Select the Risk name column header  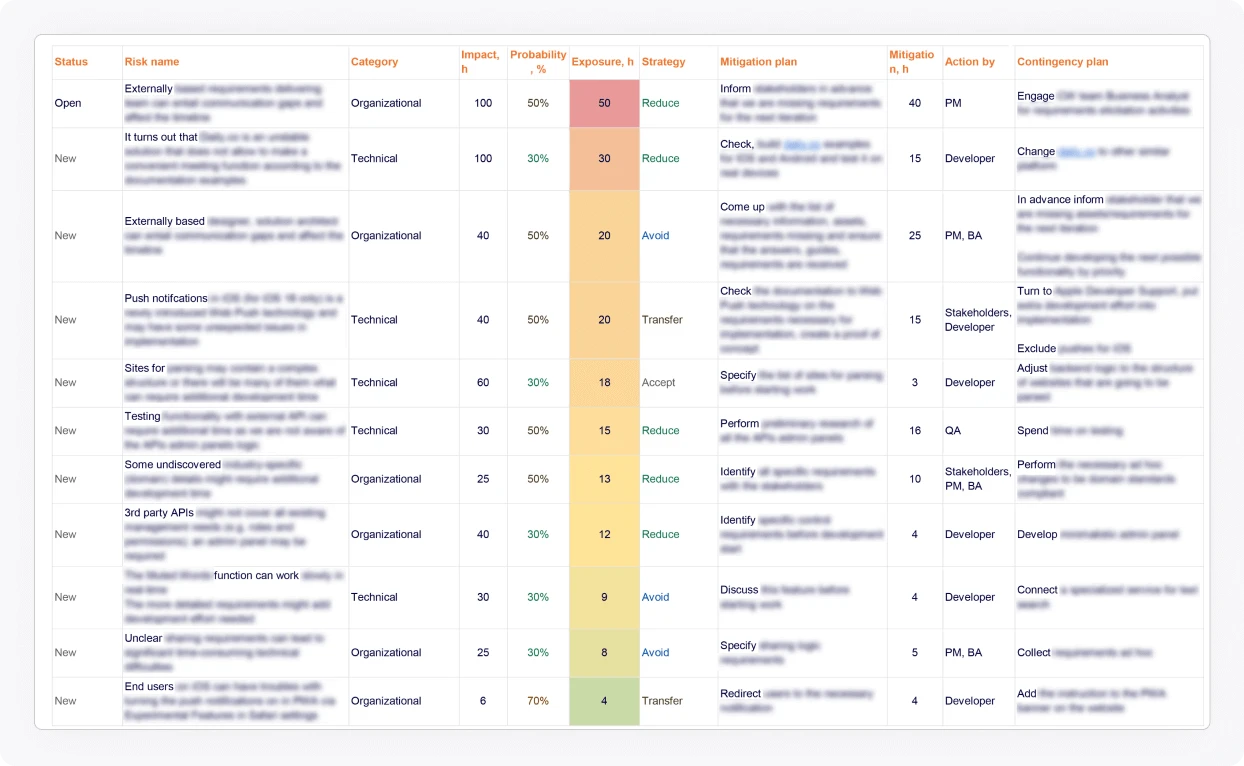pos(152,62)
